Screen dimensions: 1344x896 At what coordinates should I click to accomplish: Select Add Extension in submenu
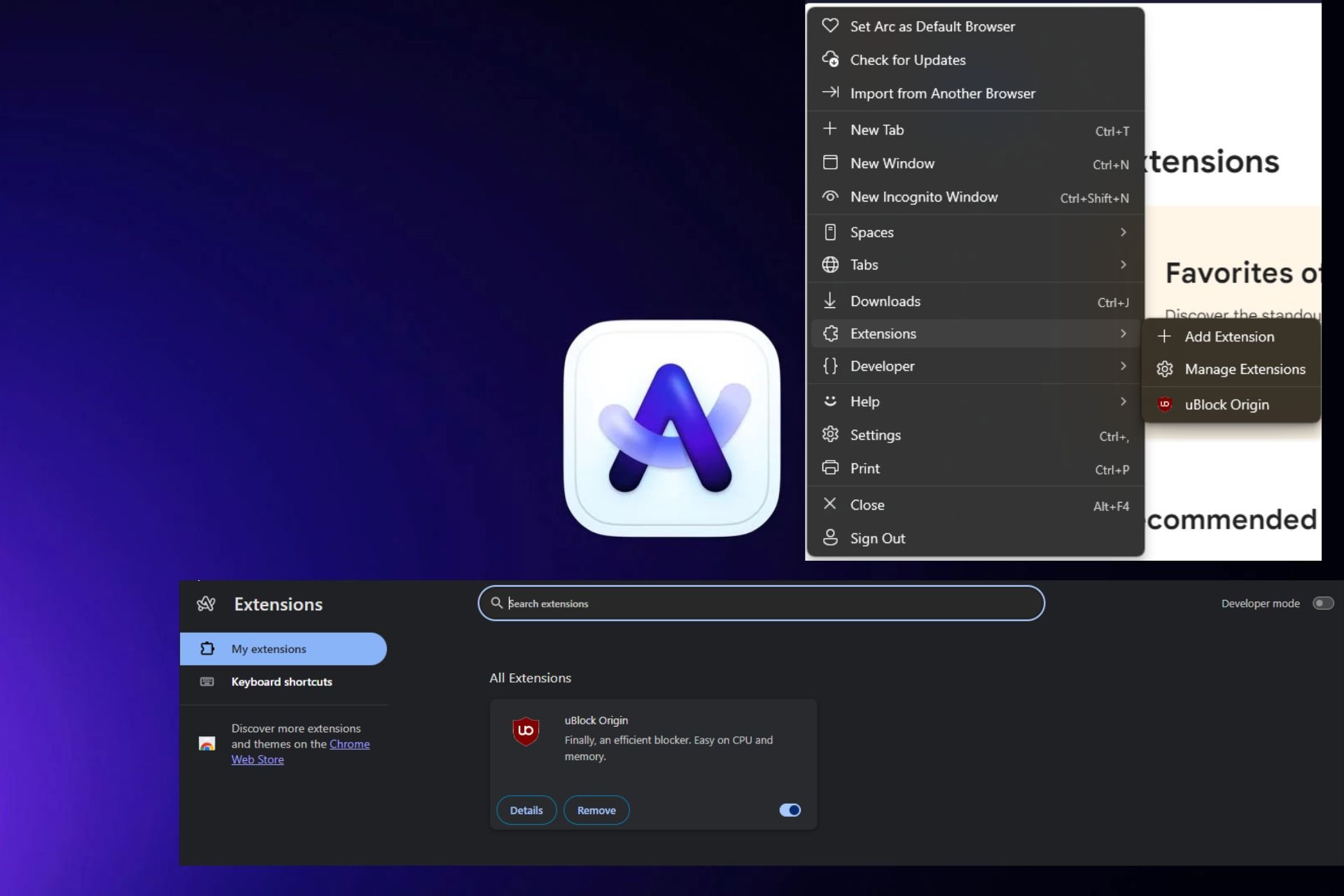pos(1231,337)
